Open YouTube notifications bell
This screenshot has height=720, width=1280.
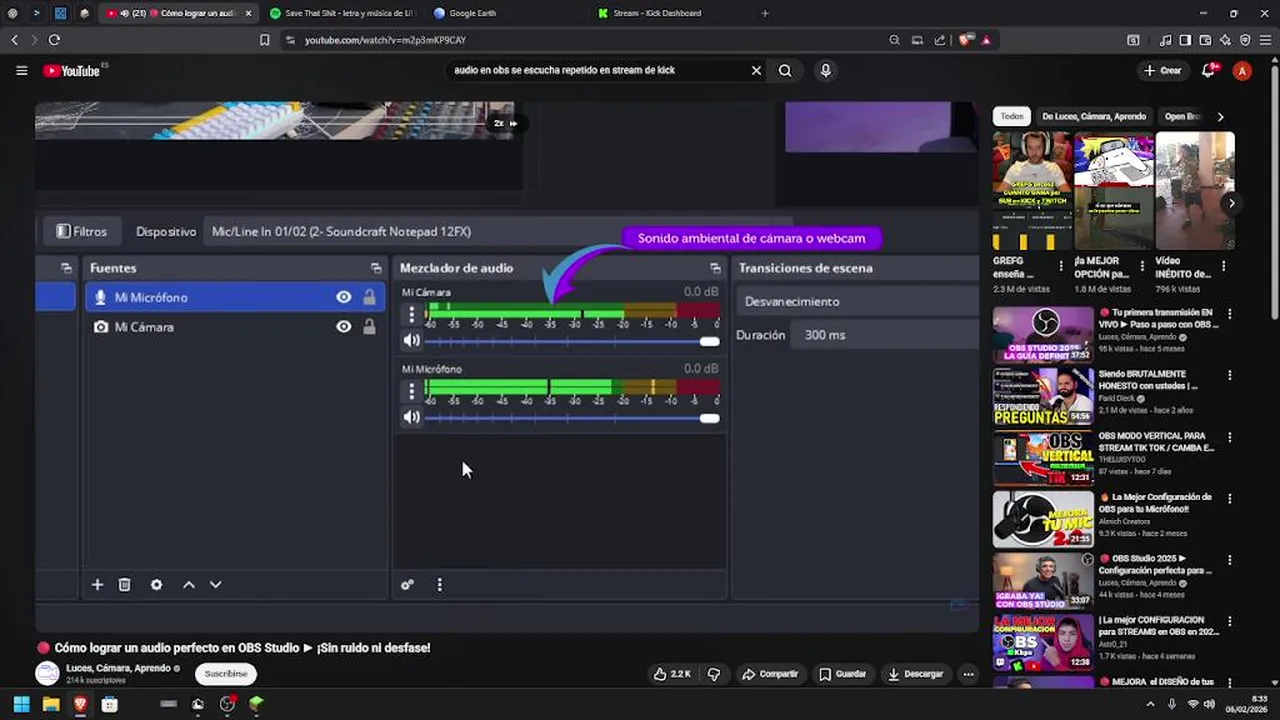coord(1209,71)
